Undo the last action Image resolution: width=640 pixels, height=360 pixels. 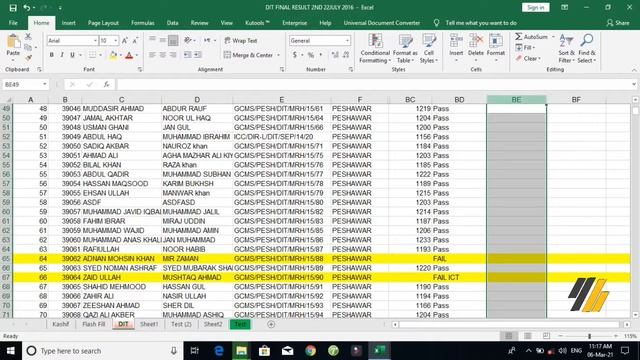pos(27,8)
